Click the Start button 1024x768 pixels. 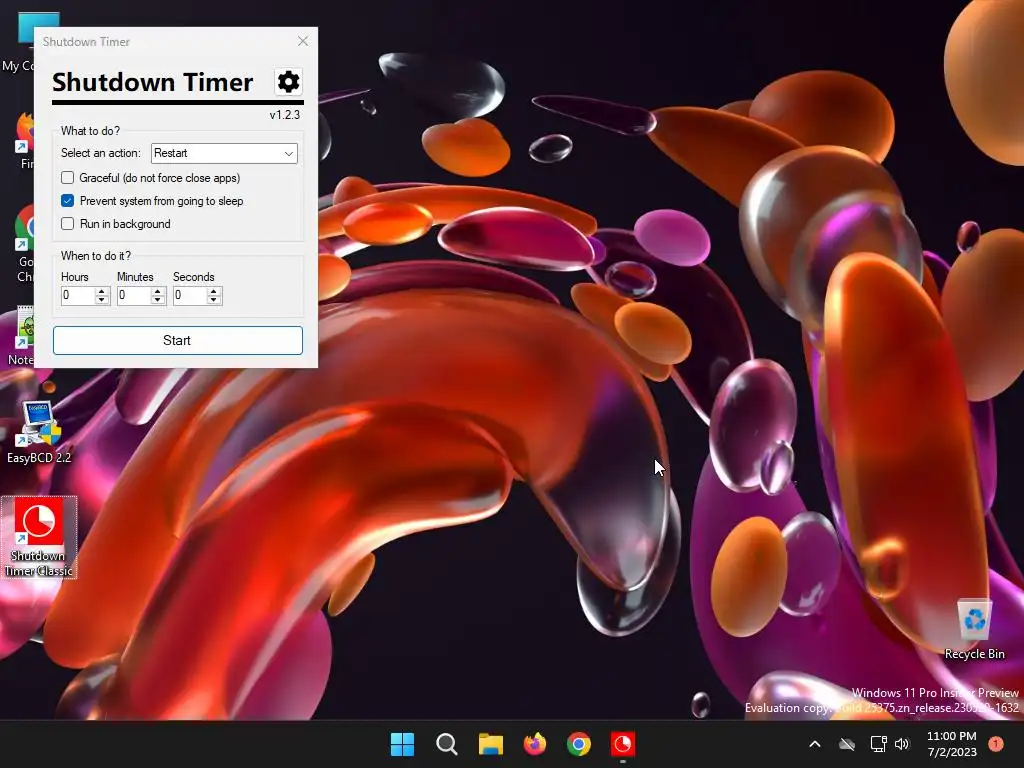pos(178,340)
